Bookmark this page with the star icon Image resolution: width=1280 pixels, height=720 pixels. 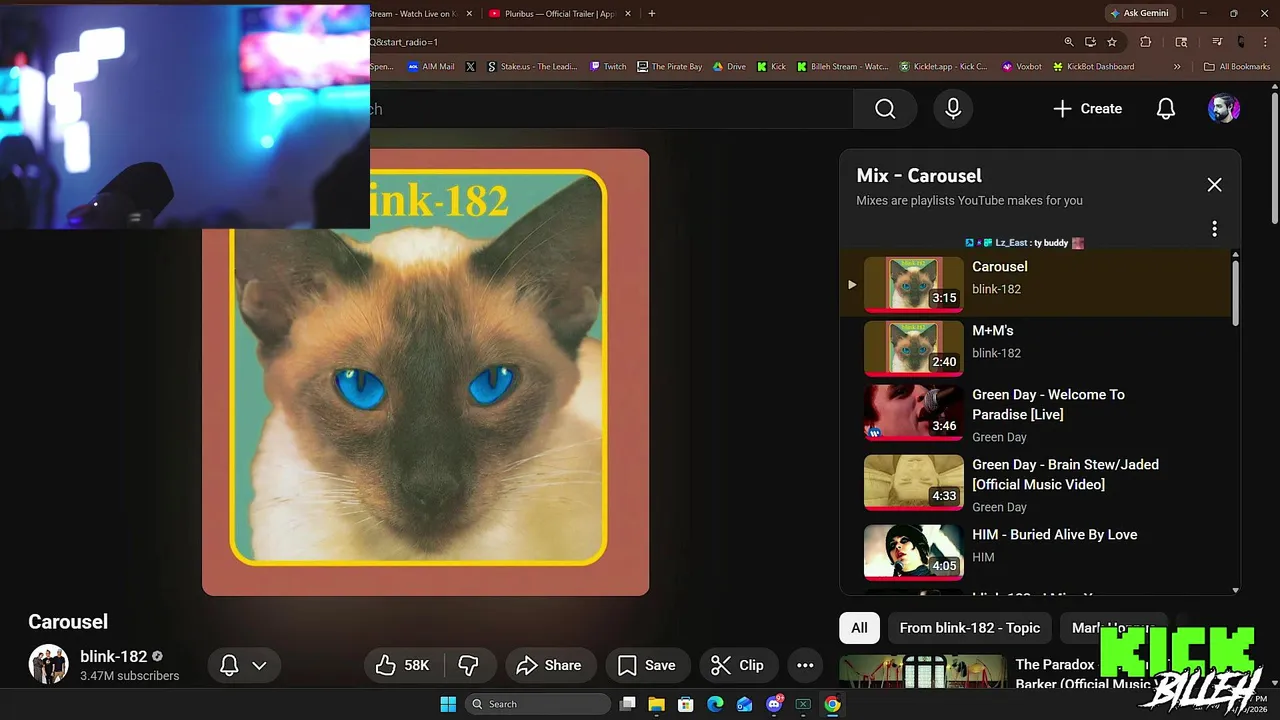coord(1112,42)
